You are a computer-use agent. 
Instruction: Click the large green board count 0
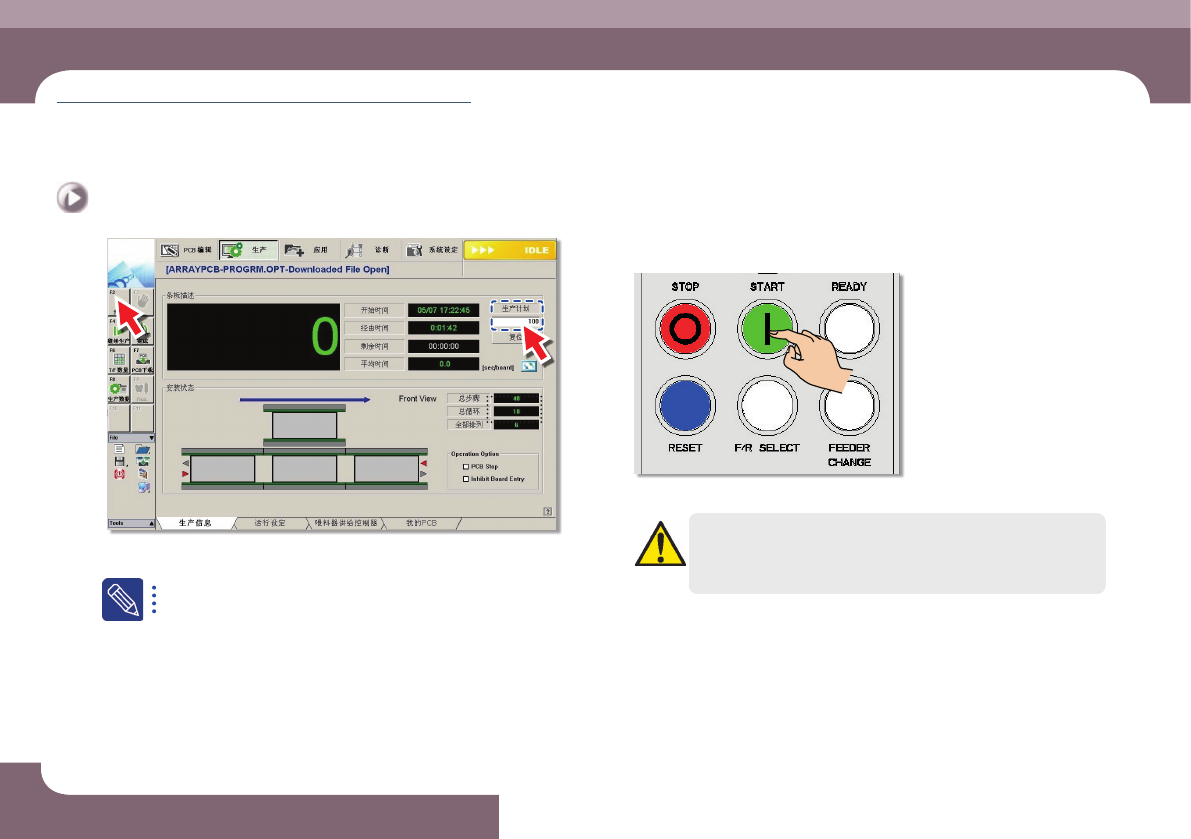tap(325, 336)
